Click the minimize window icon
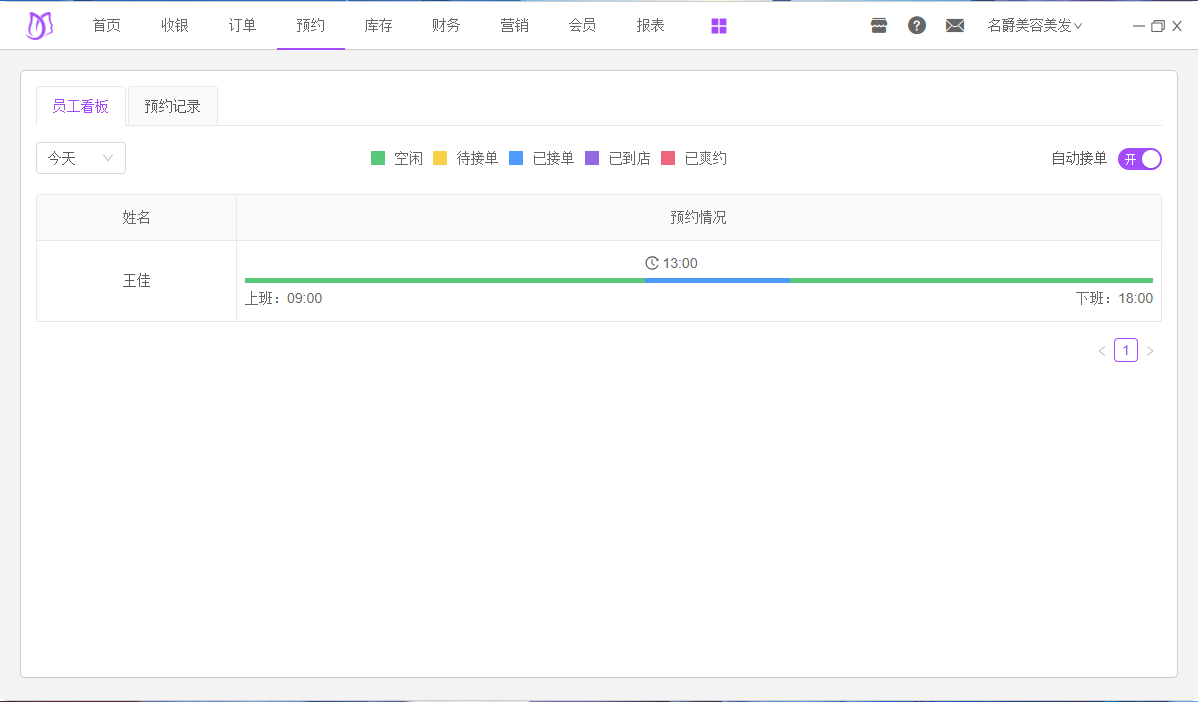 click(1139, 26)
